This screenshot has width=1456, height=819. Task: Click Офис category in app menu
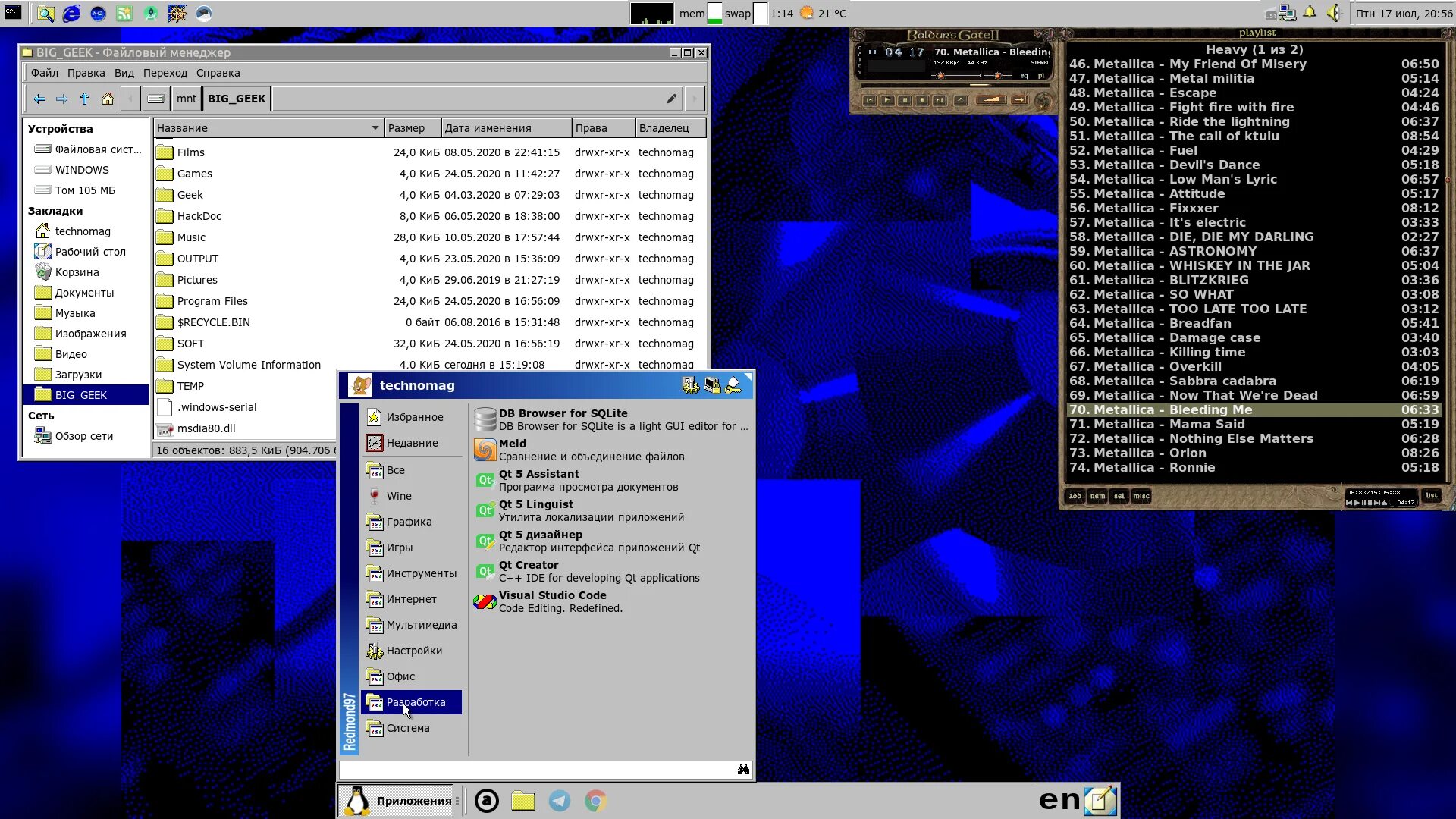(401, 676)
